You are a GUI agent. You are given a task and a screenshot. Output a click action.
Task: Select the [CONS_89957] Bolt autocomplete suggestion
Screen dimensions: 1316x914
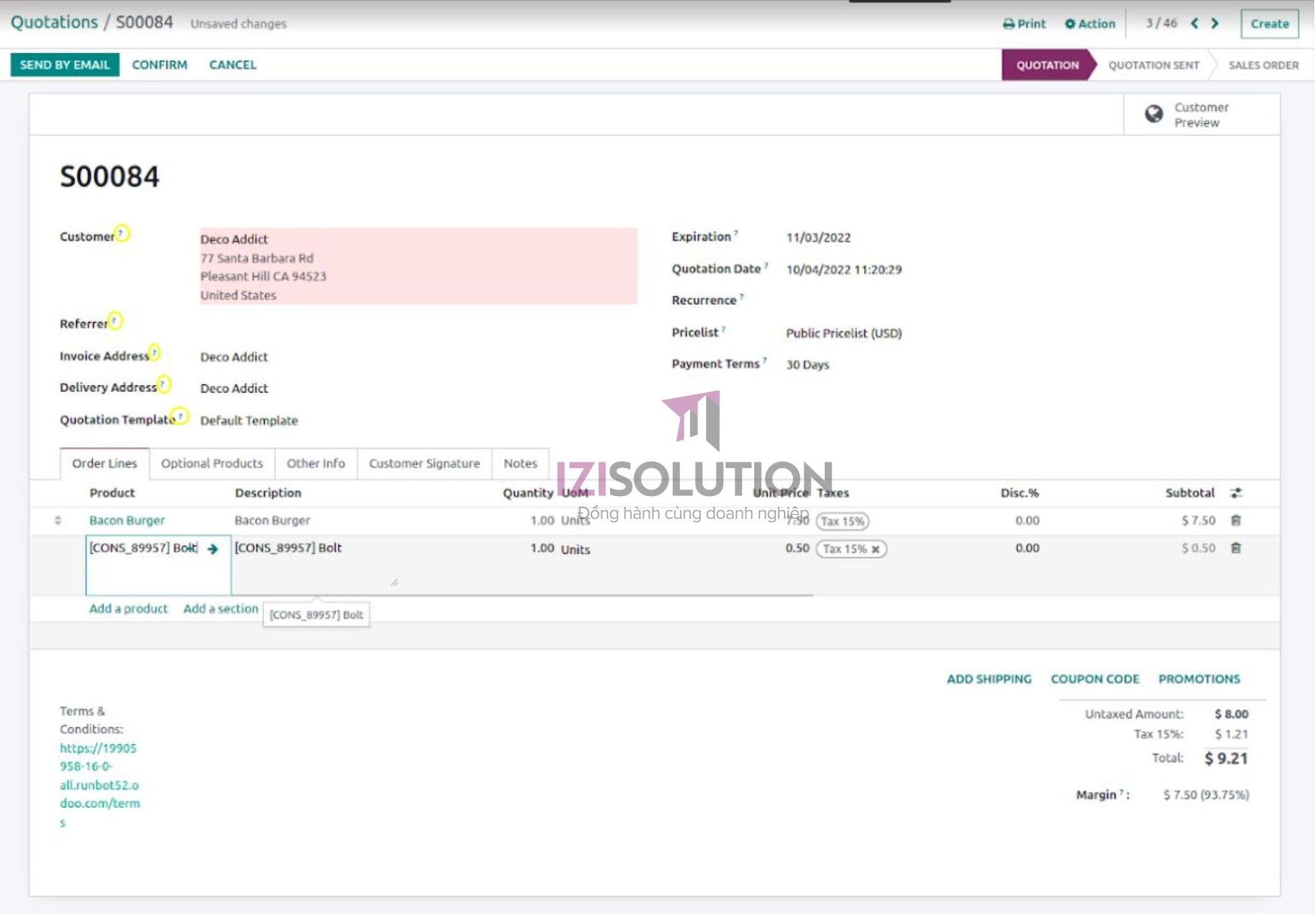[x=316, y=614]
